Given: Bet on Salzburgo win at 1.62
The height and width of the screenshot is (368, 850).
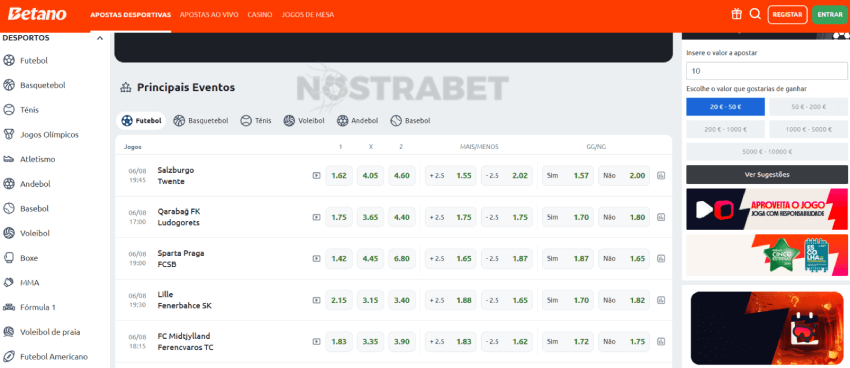Looking at the screenshot, I should tap(339, 176).
